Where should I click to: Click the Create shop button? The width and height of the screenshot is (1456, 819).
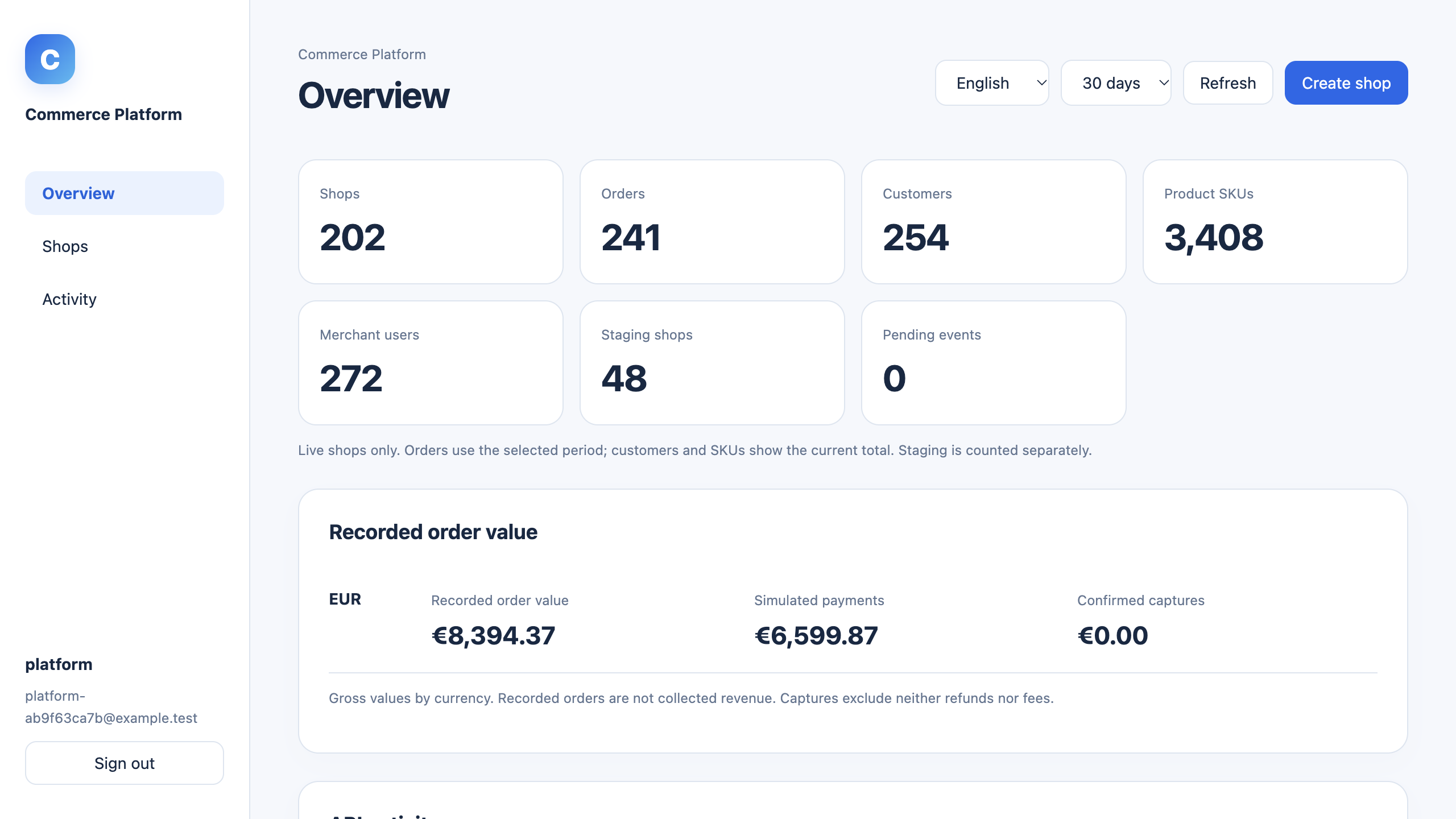point(1346,83)
